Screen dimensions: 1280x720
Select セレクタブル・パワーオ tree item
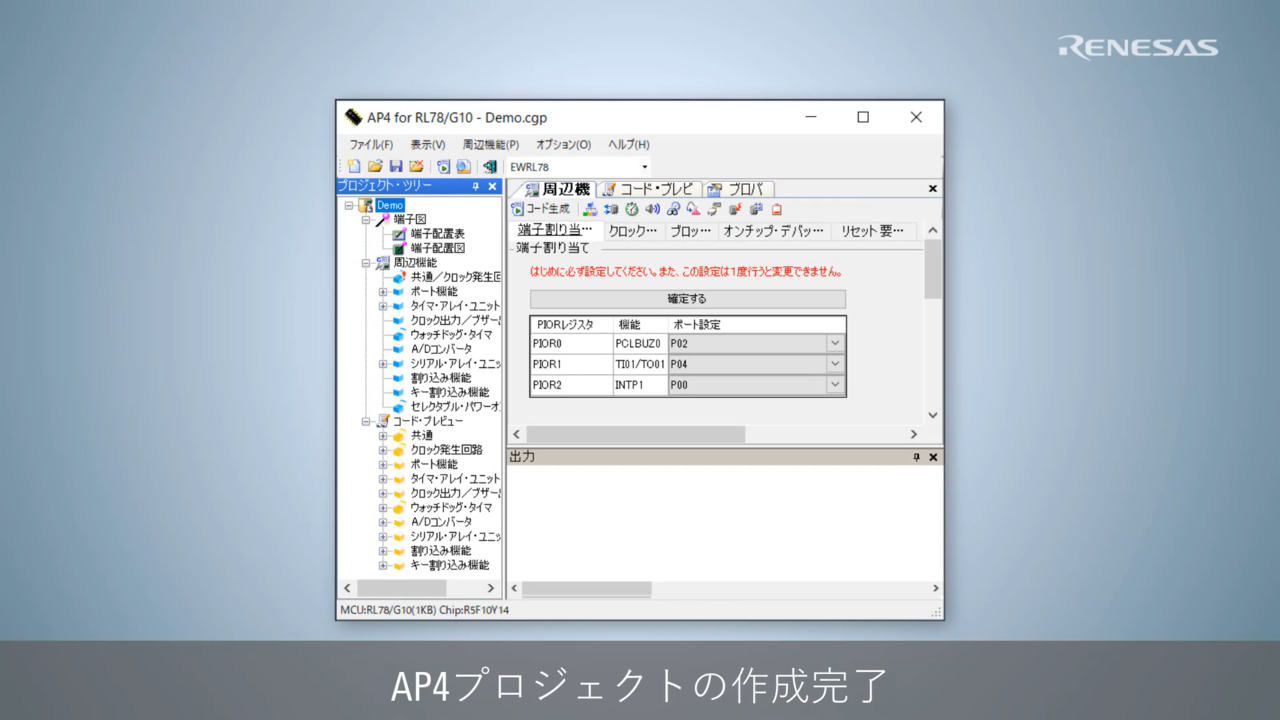click(x=456, y=407)
